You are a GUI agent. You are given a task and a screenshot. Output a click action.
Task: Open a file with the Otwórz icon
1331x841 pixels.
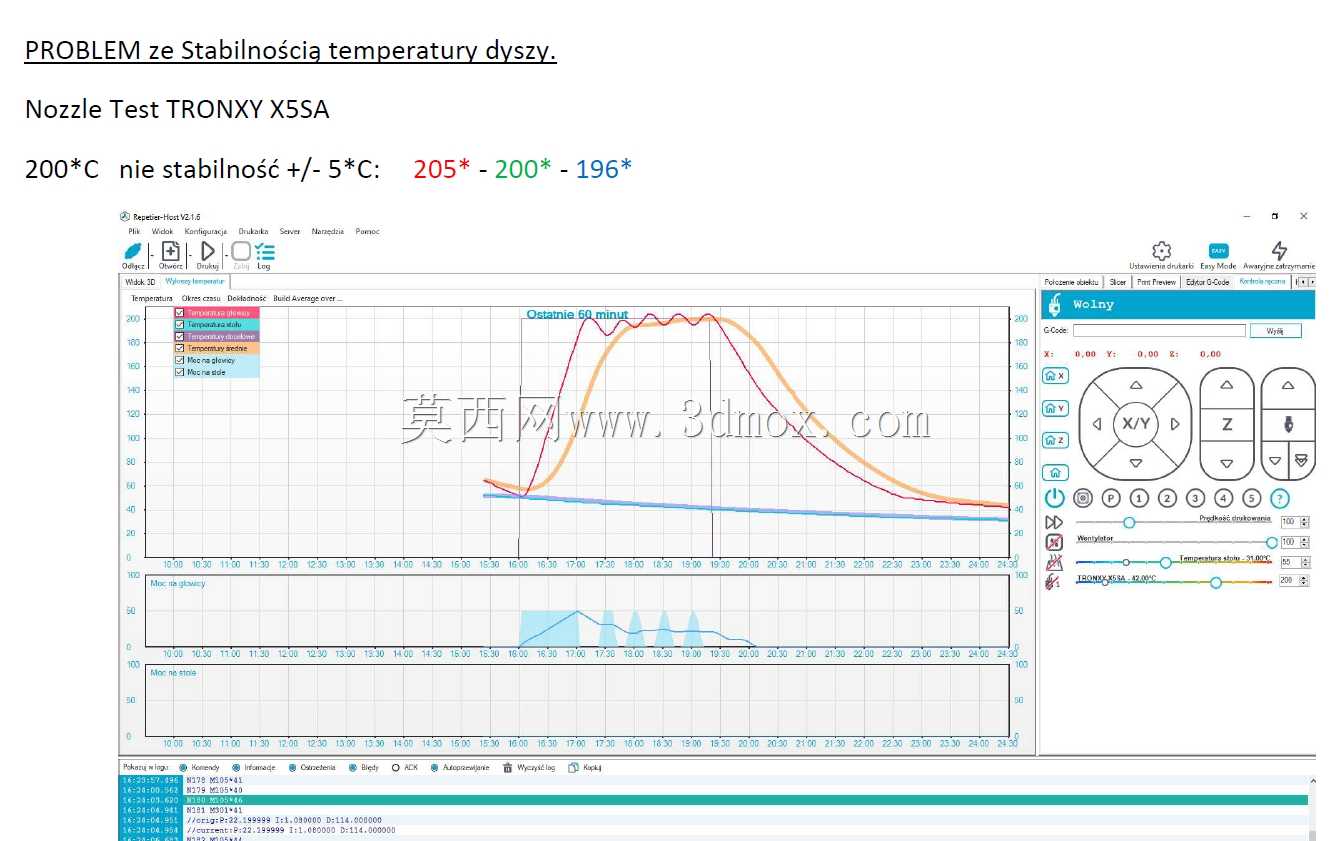170,252
